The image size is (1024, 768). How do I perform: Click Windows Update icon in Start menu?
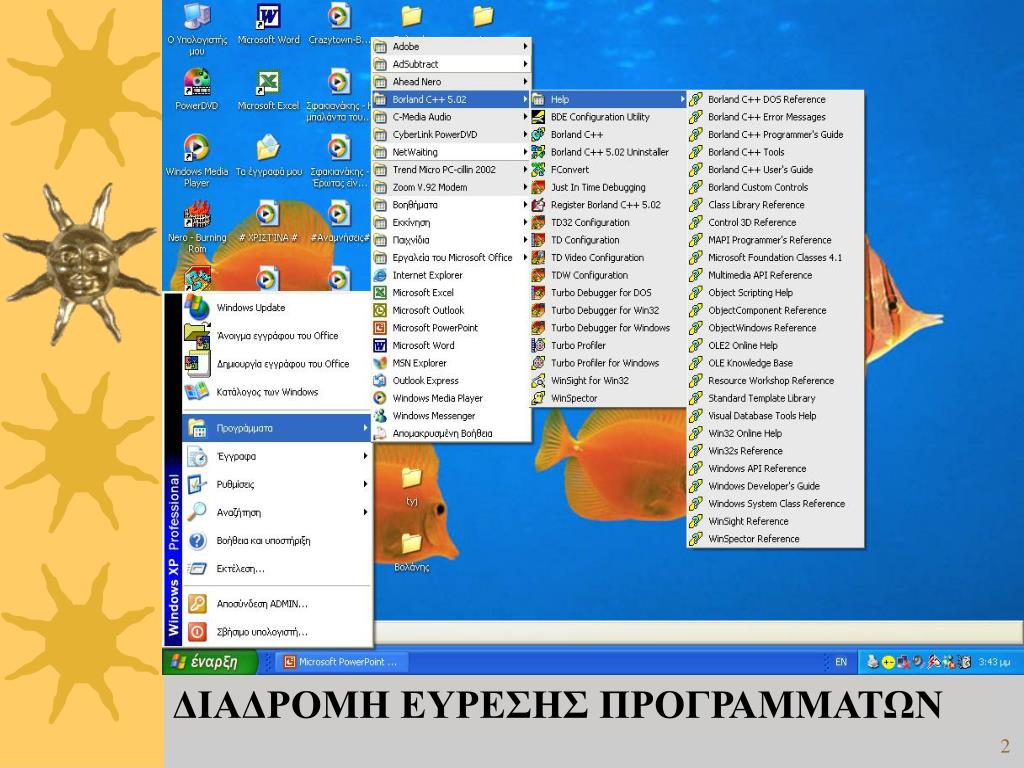(197, 308)
